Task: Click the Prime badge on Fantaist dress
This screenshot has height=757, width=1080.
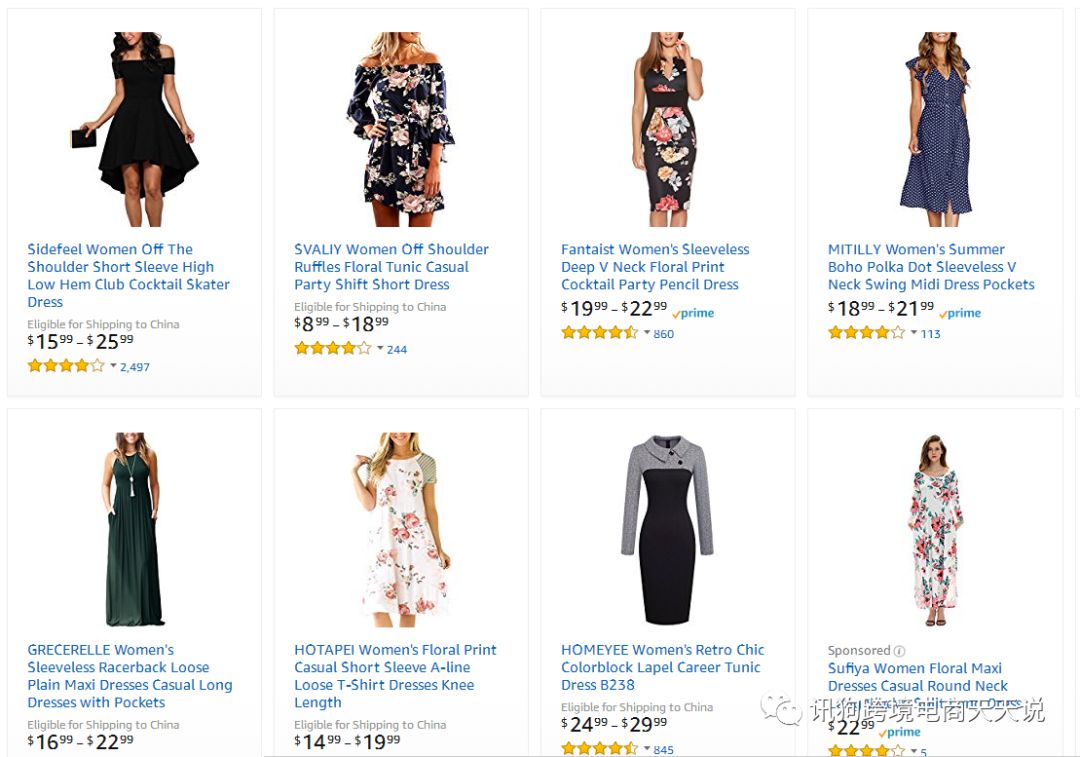Action: click(x=694, y=313)
